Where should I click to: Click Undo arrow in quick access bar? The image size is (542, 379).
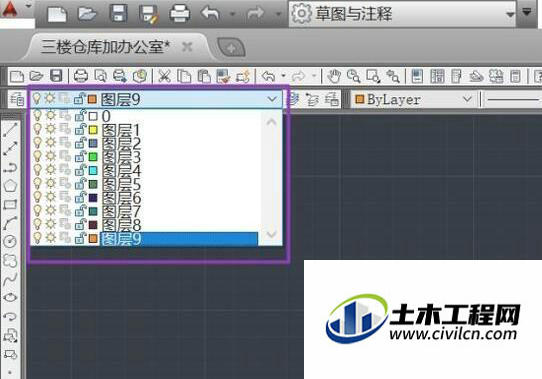tap(210, 14)
